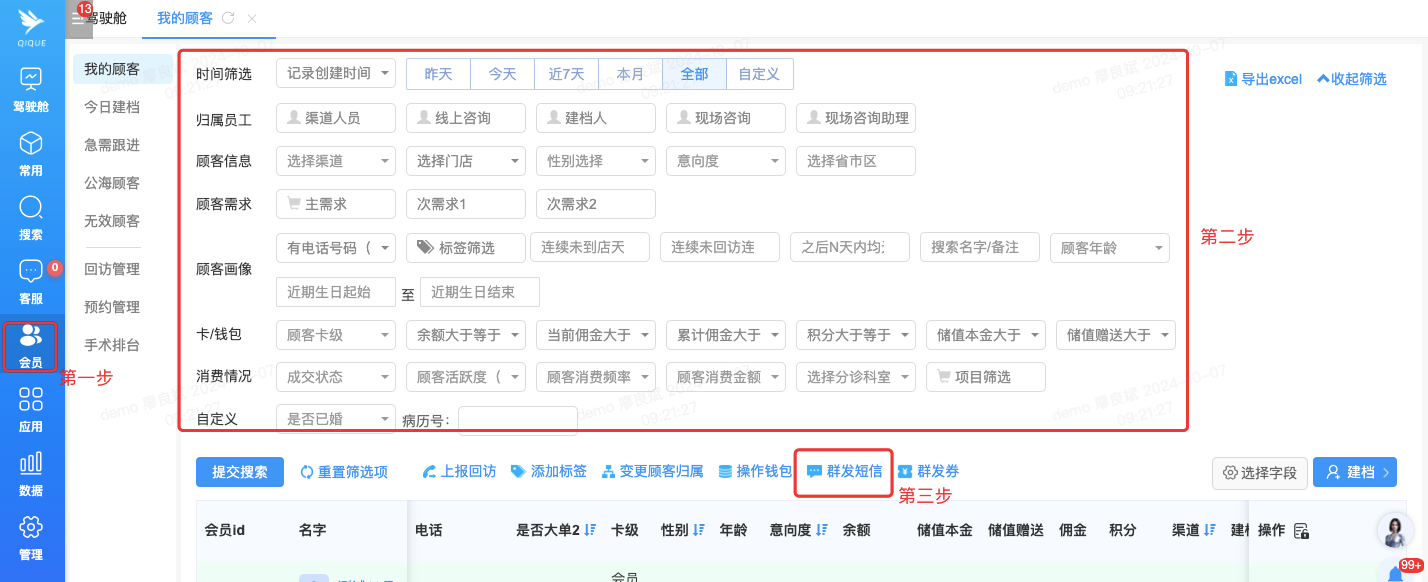The height and width of the screenshot is (582, 1428).
Task: Open the 顾客卡级 dropdown
Action: [x=335, y=335]
